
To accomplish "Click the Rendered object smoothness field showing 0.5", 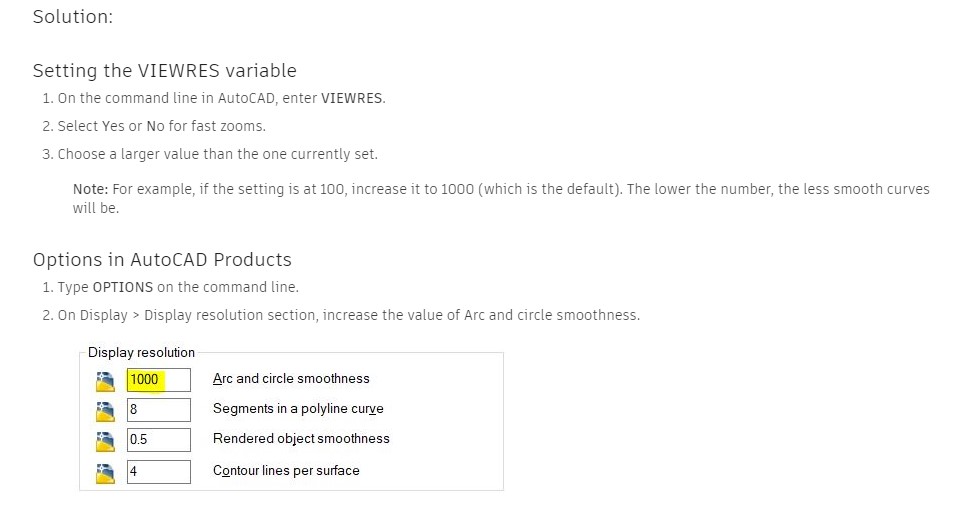I will 158,440.
